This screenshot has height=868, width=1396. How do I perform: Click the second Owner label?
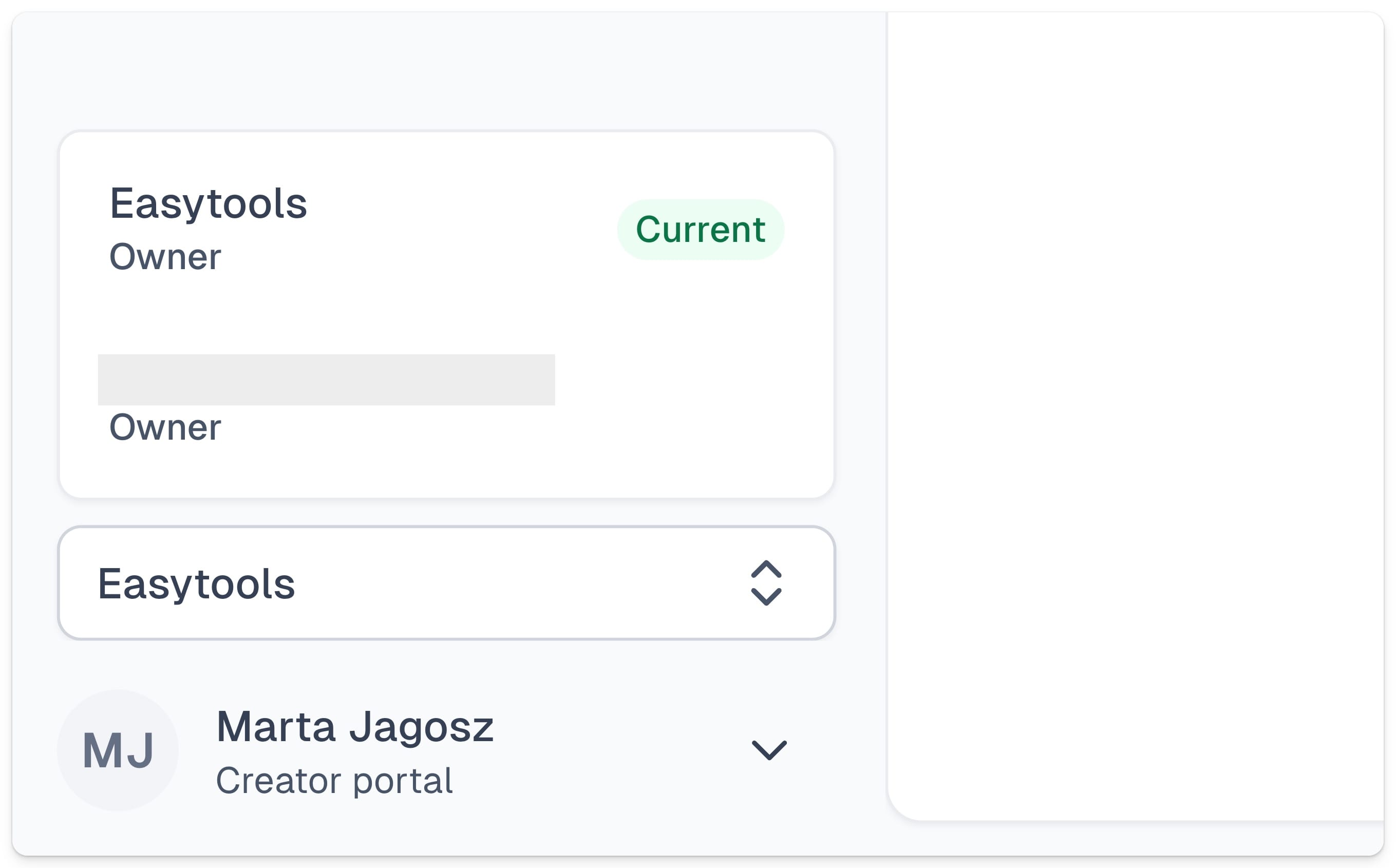tap(165, 426)
